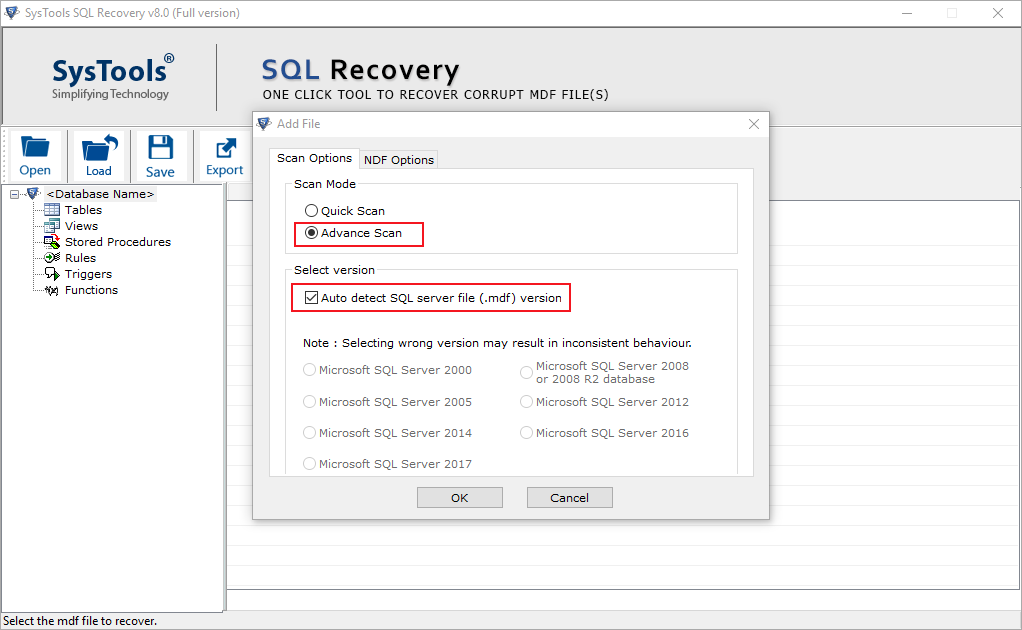Screen dimensions: 1022x630
Task: Close the Add File dialog
Action: tap(753, 124)
